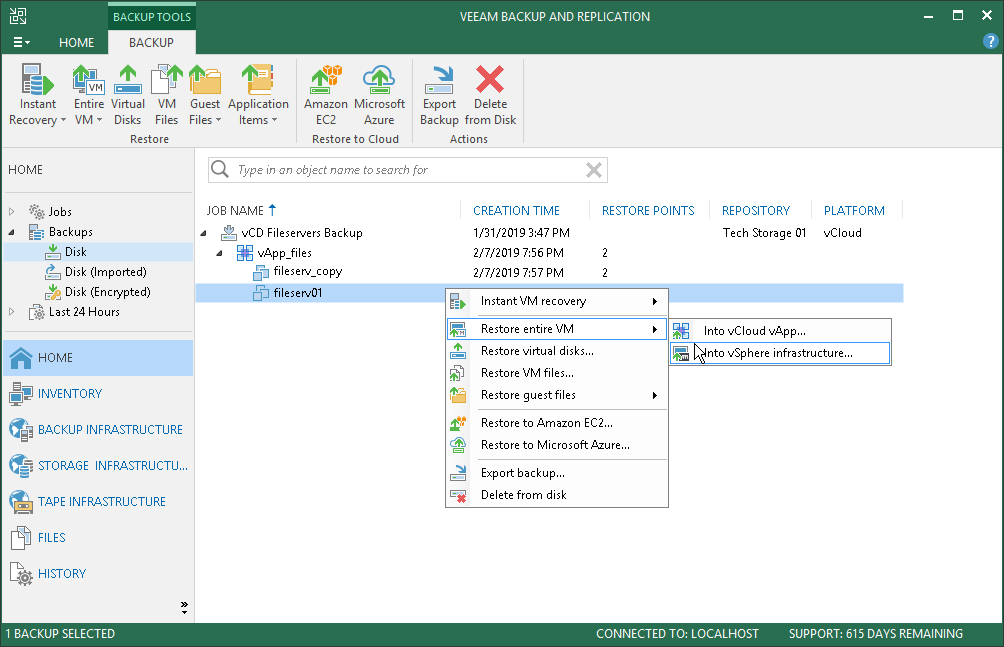Click the Instant Recovery ribbon icon
The height and width of the screenshot is (647, 1004).
(x=37, y=80)
